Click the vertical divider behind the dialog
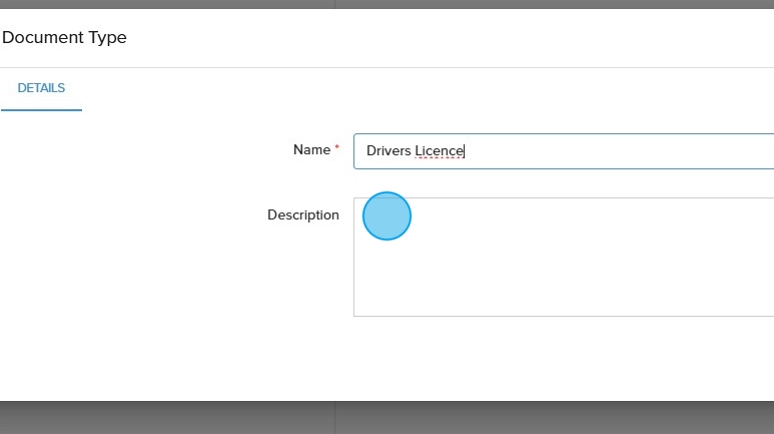Screen dimensions: 774x434 point(335,418)
